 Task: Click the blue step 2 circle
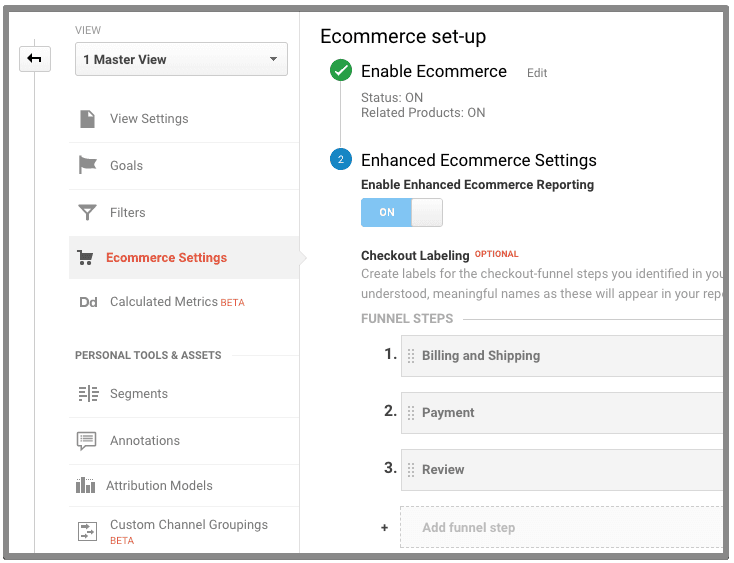[341, 159]
